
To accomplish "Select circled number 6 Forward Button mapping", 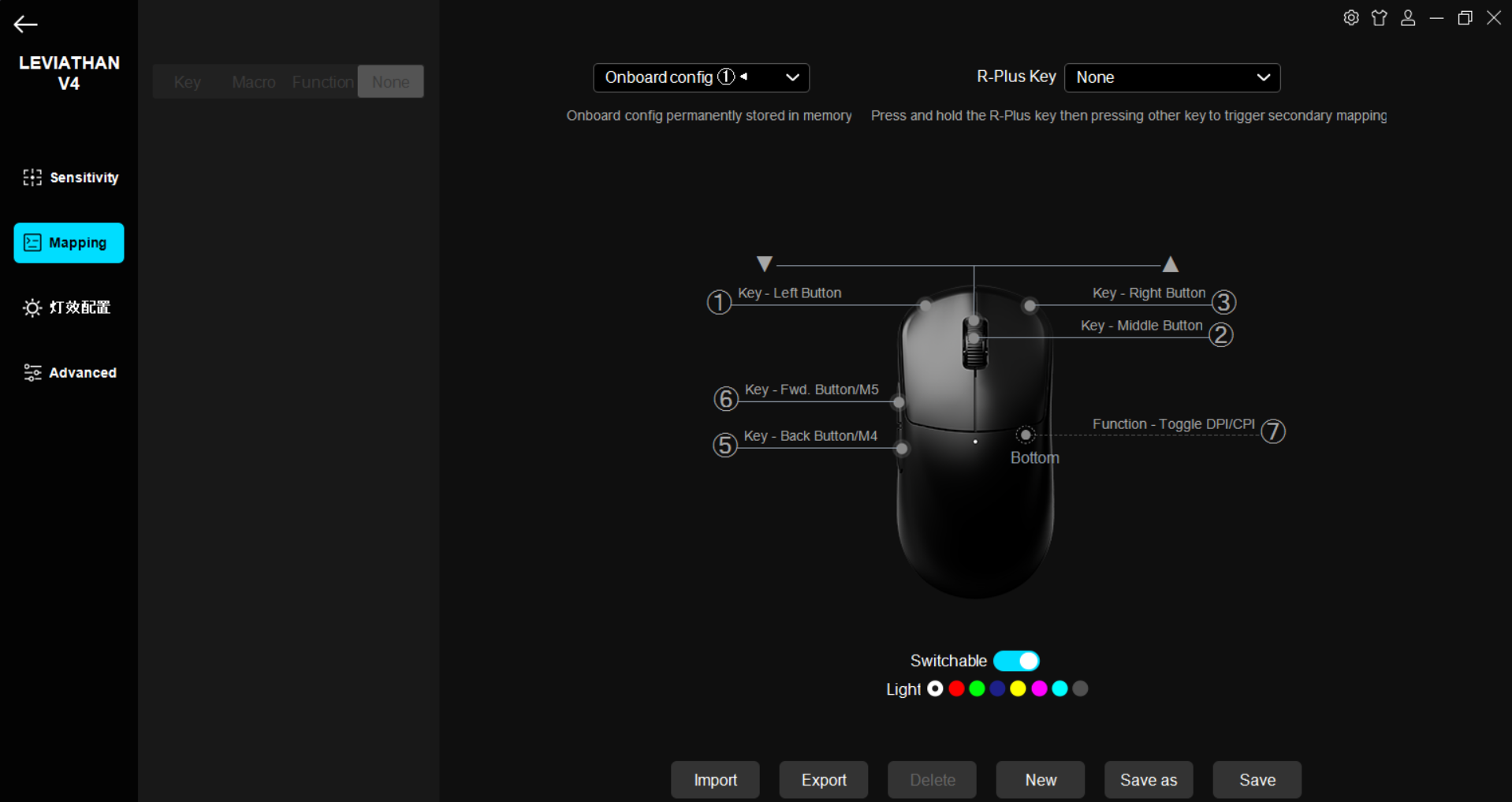I will click(x=726, y=399).
